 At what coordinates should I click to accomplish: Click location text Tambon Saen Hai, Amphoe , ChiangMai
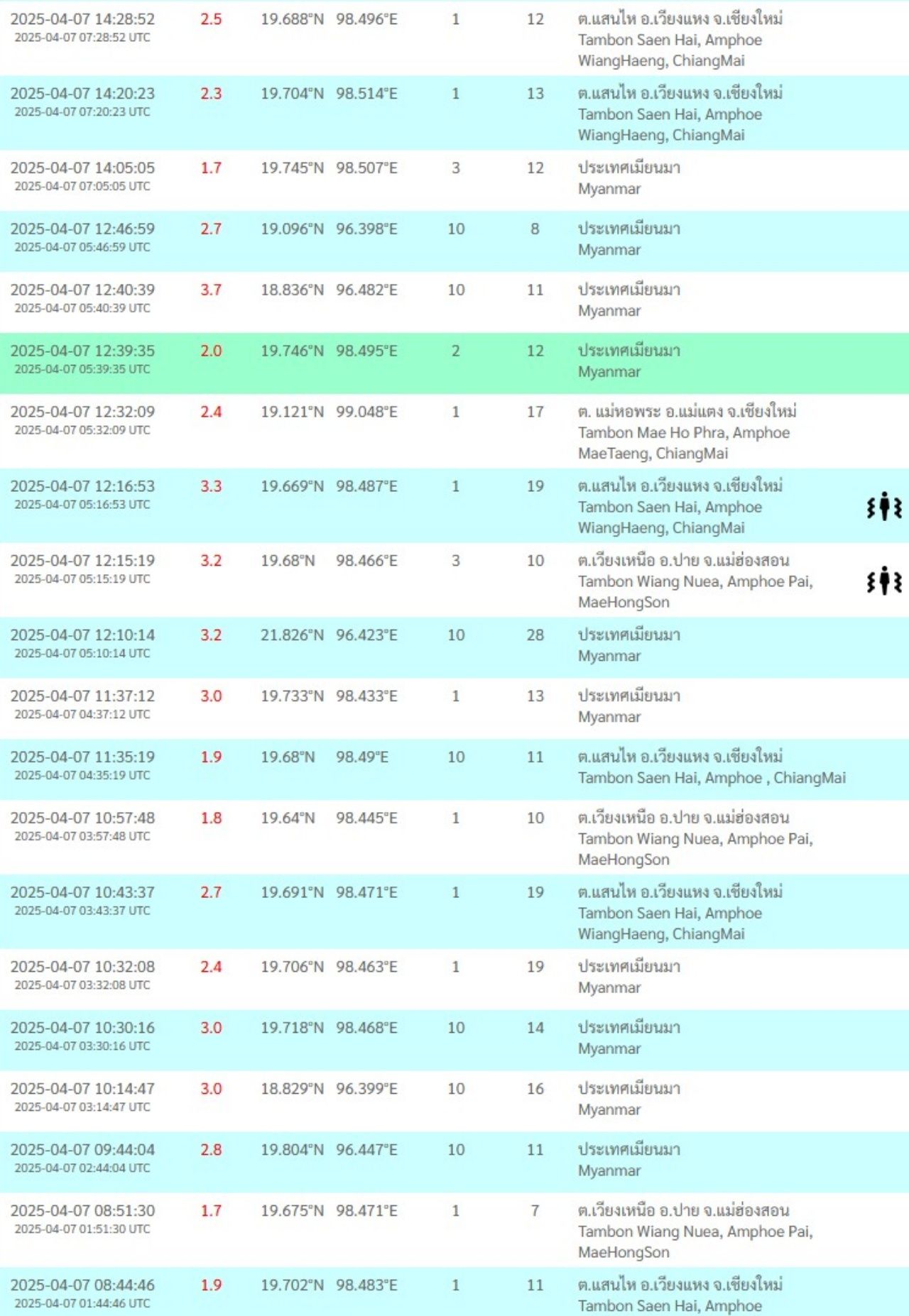712,779
